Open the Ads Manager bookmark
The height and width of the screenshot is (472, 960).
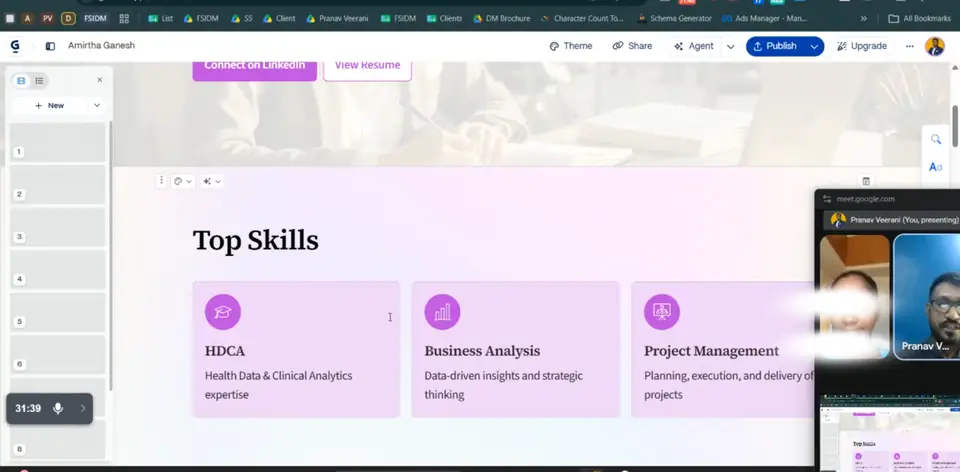point(765,18)
